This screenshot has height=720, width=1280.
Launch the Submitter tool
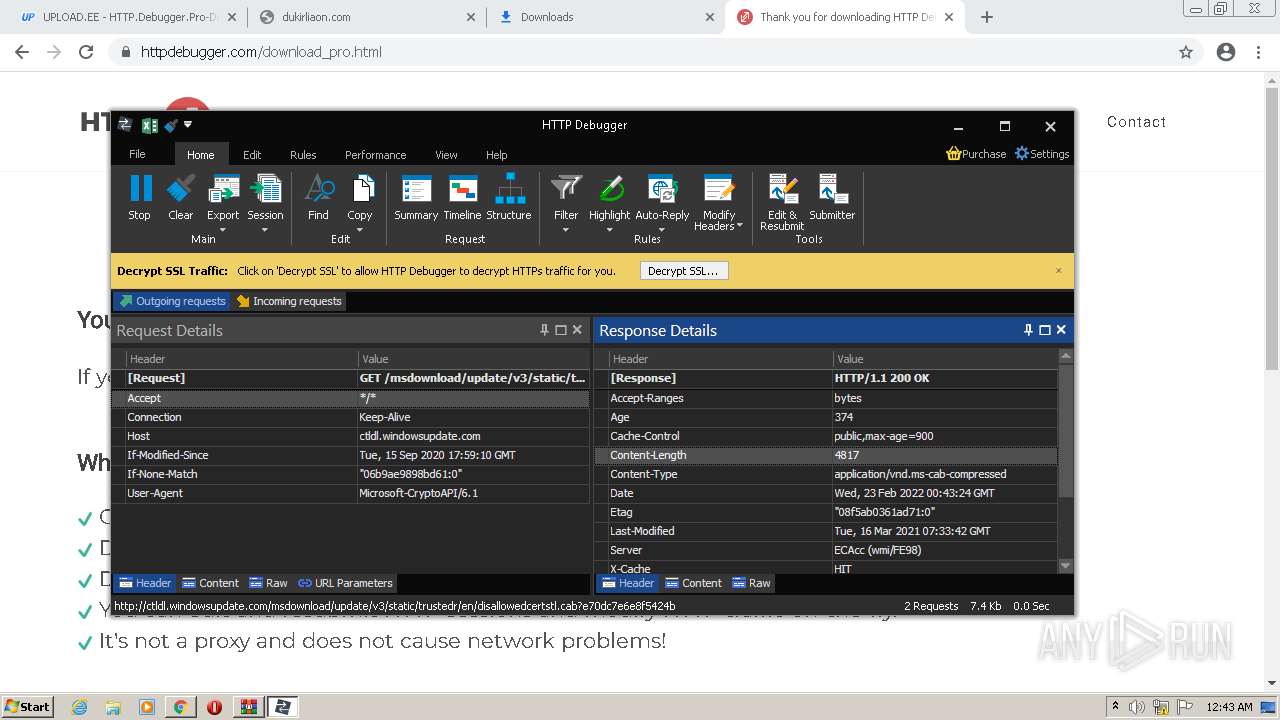pyautogui.click(x=832, y=197)
